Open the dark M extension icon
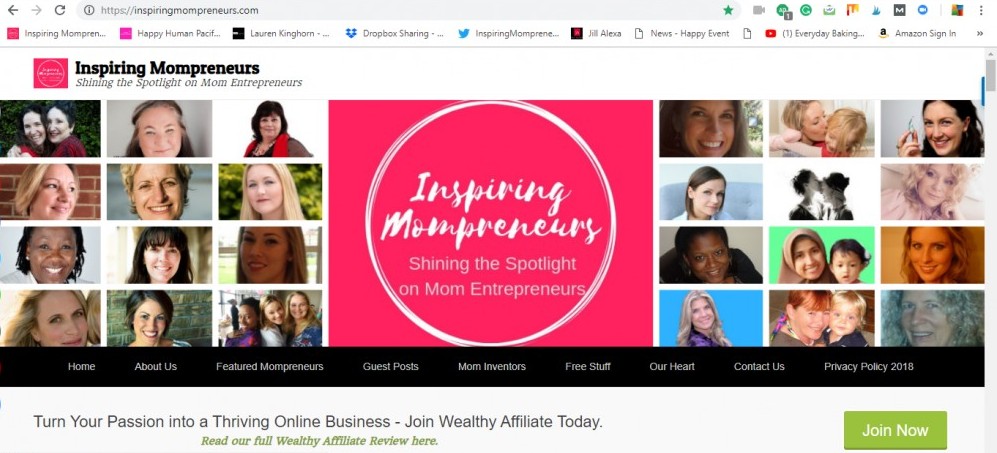Viewport: 997px width, 453px height. pos(899,10)
